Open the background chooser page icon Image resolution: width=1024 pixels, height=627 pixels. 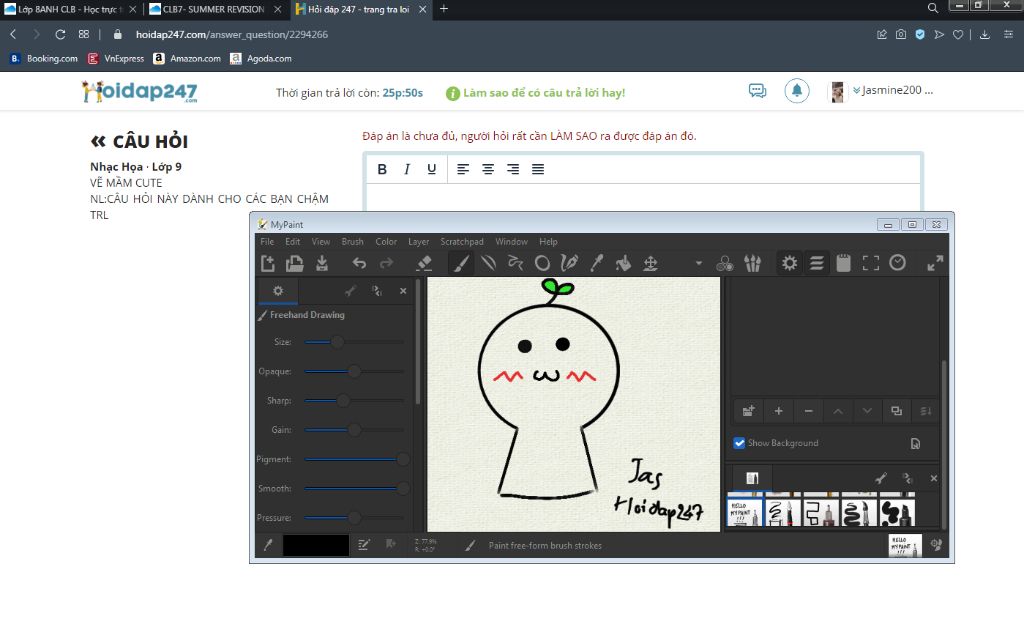(916, 443)
